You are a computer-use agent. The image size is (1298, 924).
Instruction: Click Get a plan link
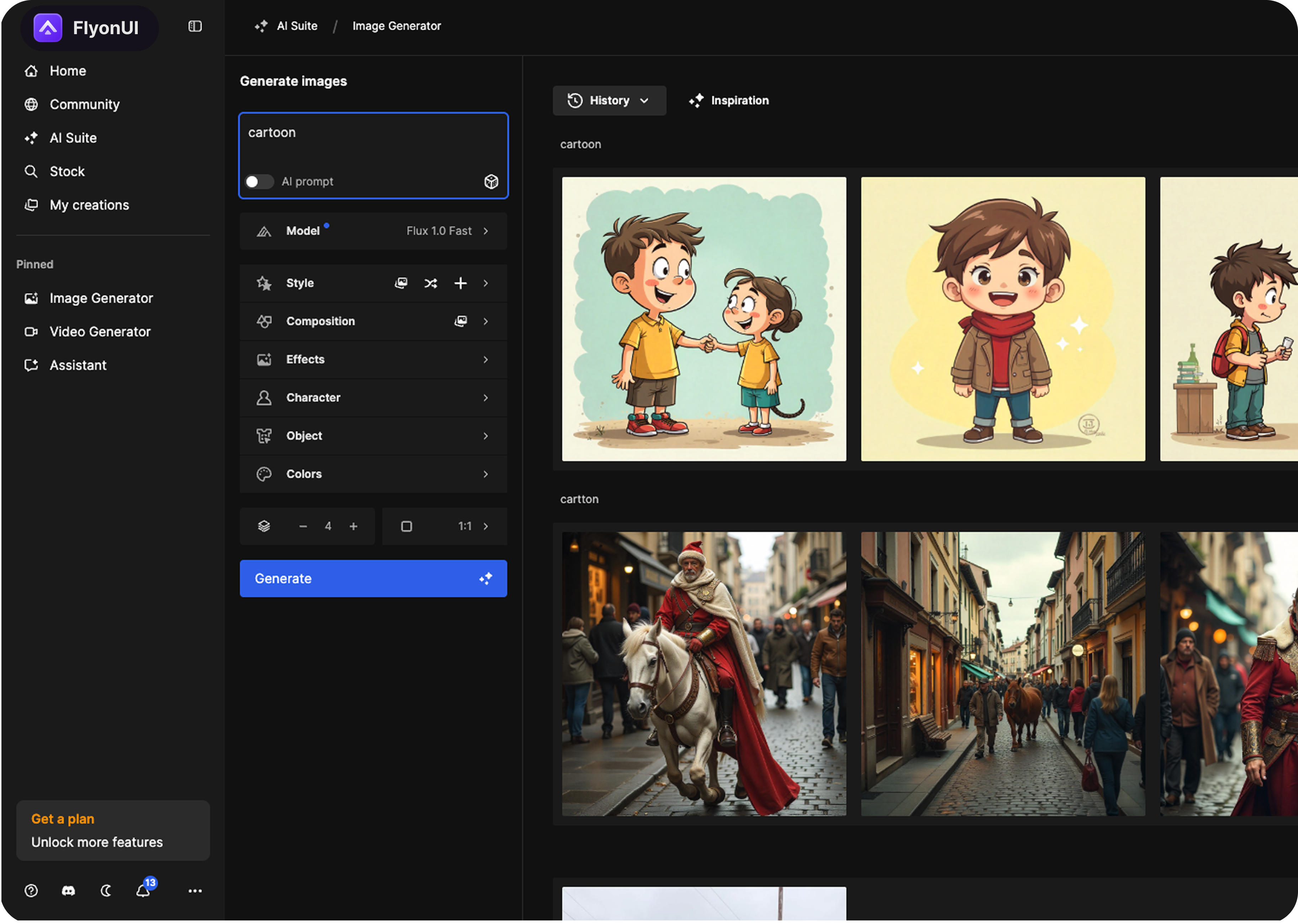[63, 819]
